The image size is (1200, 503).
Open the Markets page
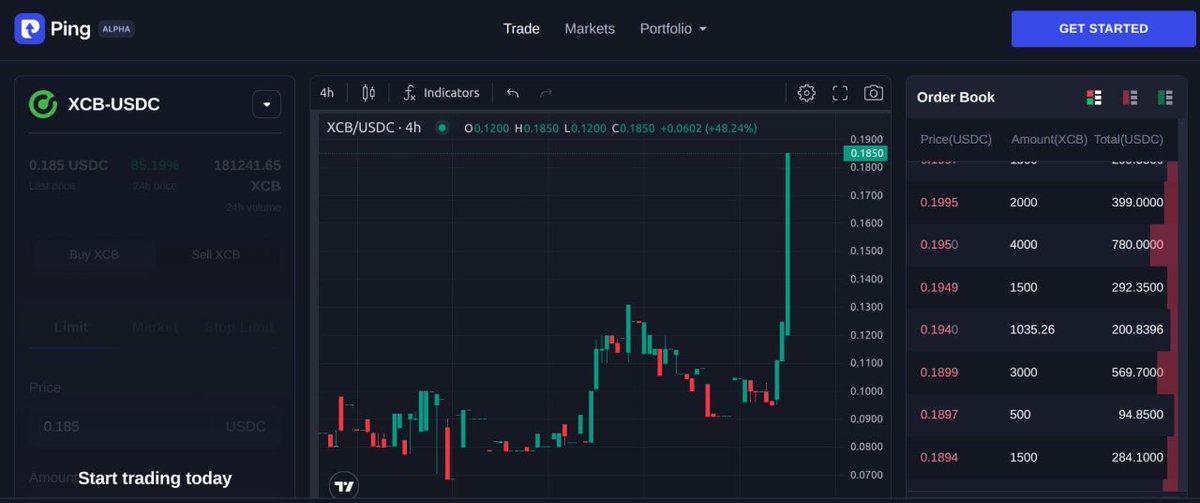click(590, 29)
